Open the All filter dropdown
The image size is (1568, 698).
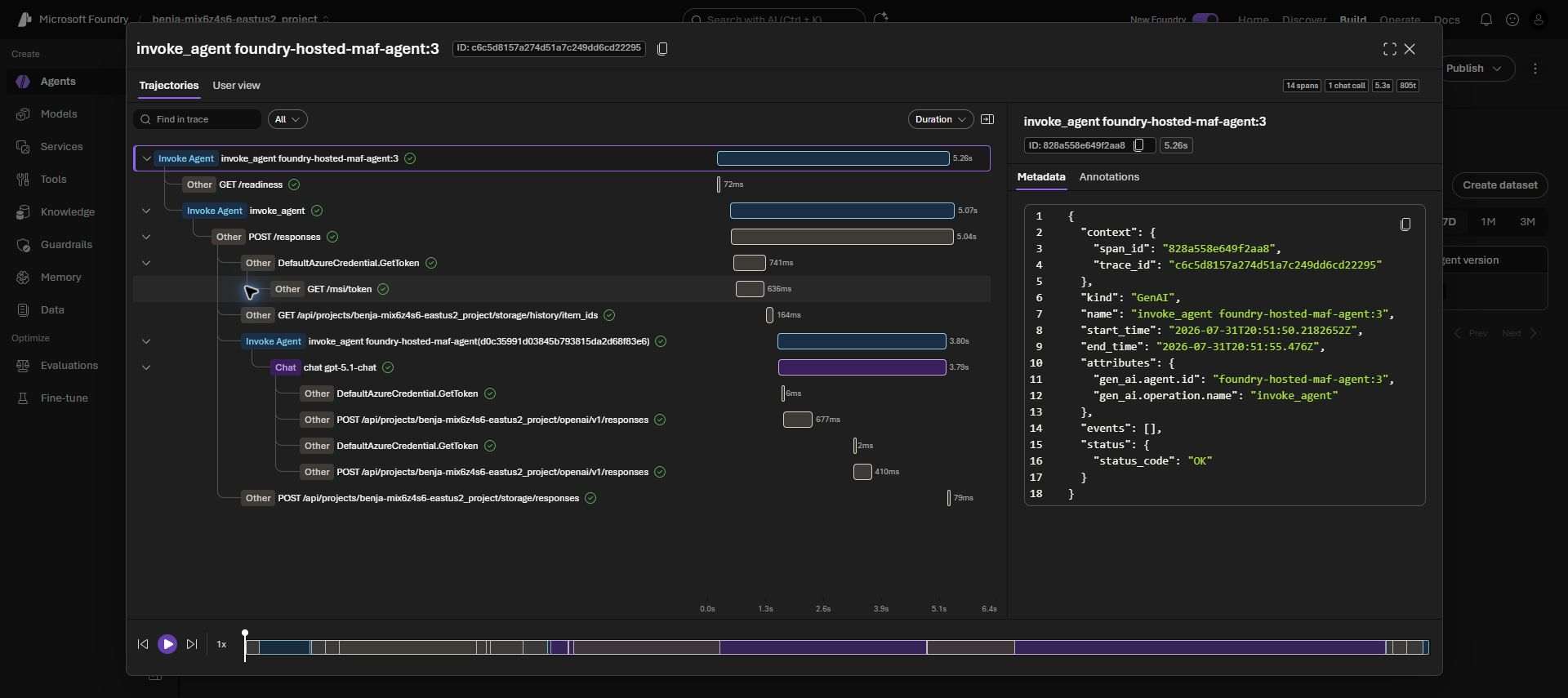pos(287,119)
